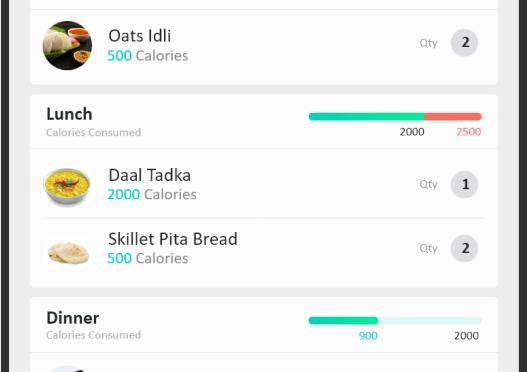Tap 500 Calories under Oats Idli
527x372 pixels.
pos(148,56)
